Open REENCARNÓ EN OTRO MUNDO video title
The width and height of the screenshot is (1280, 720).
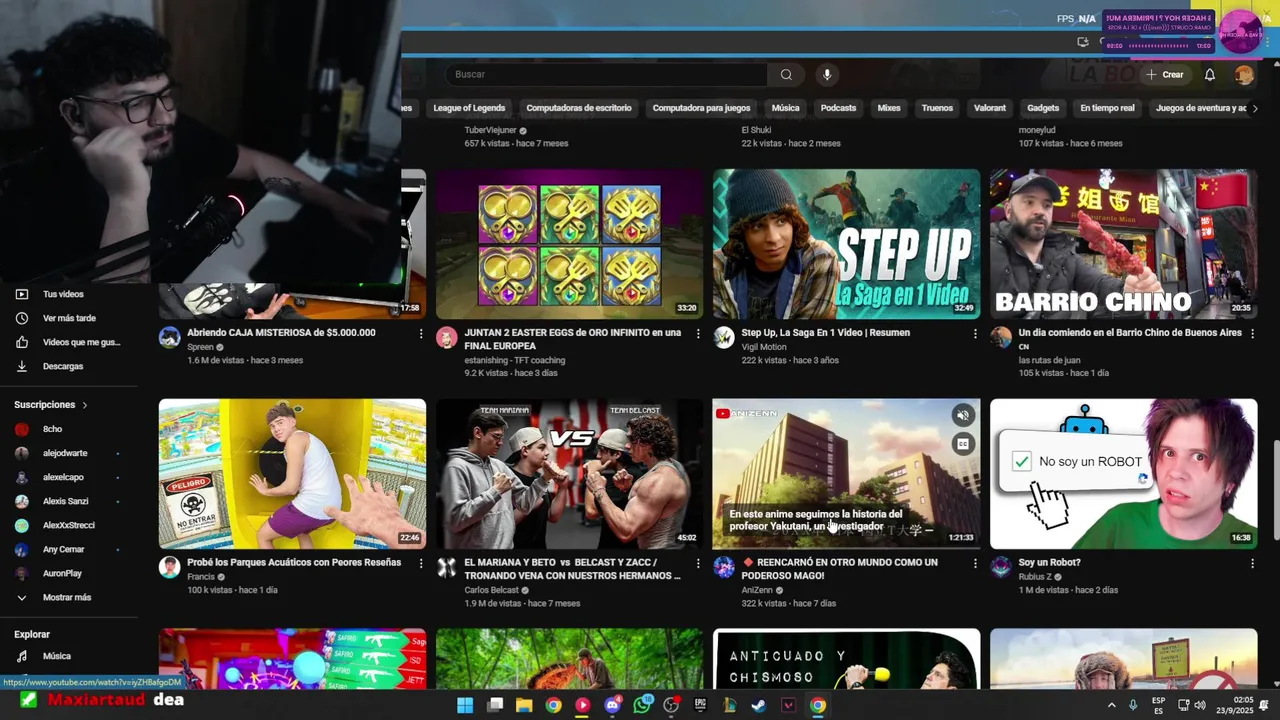839,569
